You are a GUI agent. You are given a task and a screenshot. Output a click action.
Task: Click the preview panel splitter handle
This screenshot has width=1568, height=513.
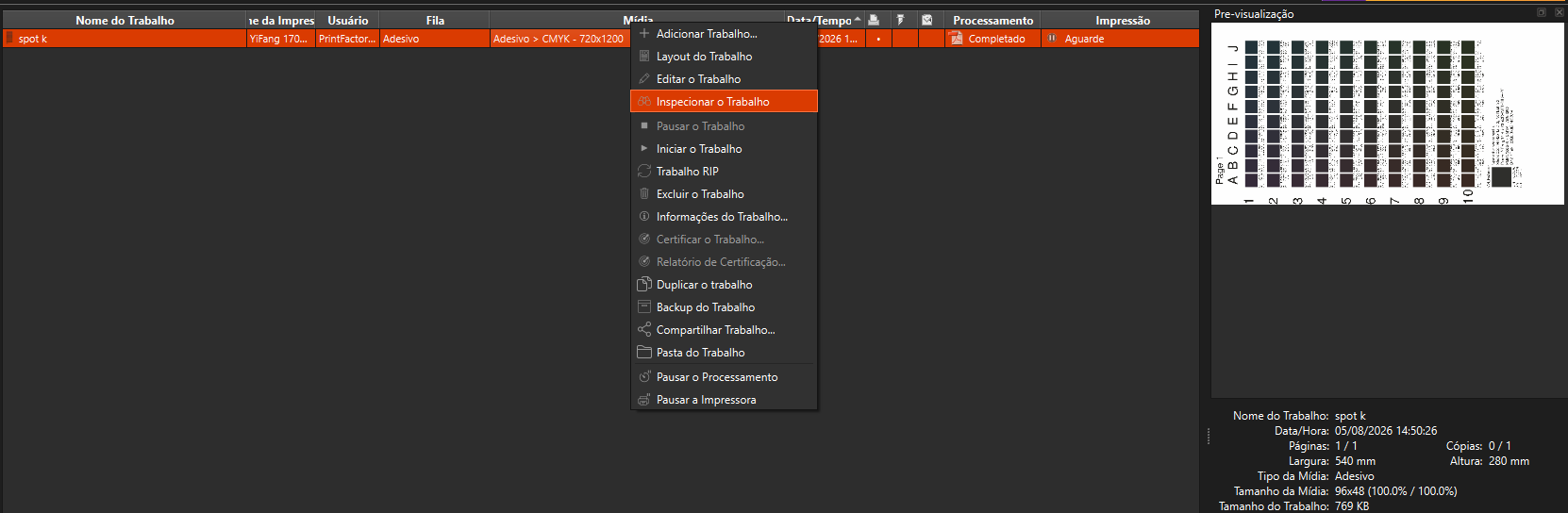(1209, 436)
